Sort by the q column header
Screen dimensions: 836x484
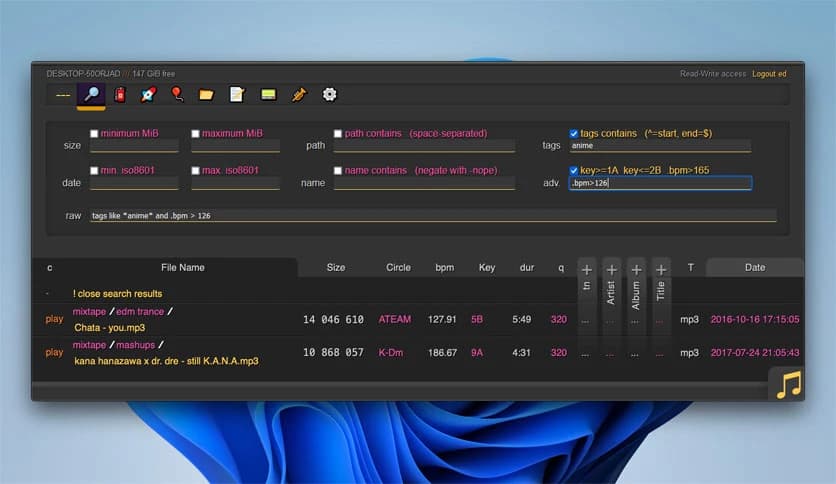tap(561, 268)
